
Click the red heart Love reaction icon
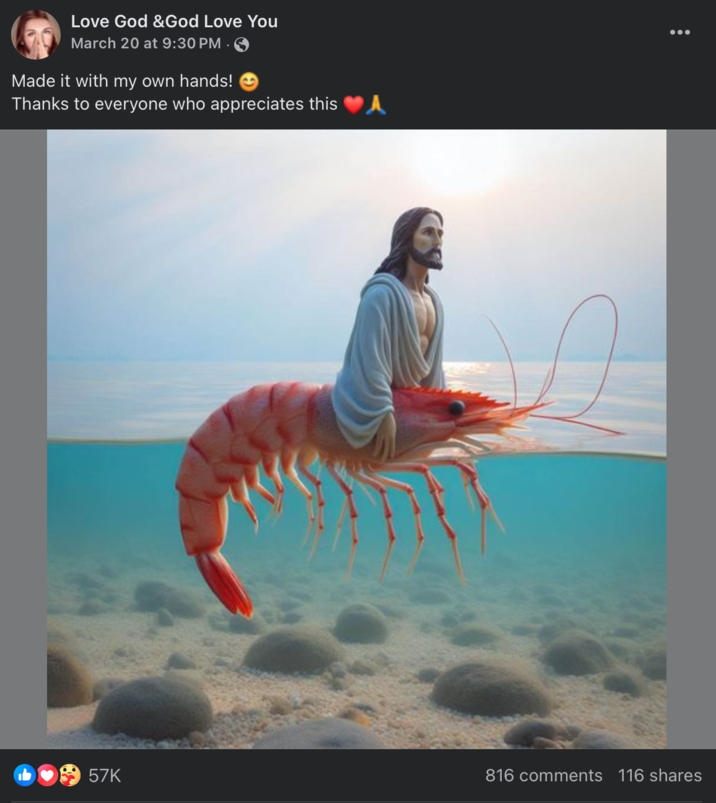47,775
